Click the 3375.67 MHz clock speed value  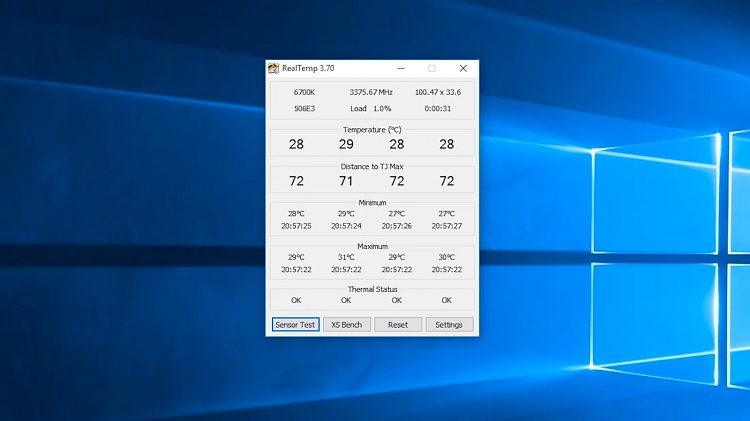pos(371,92)
